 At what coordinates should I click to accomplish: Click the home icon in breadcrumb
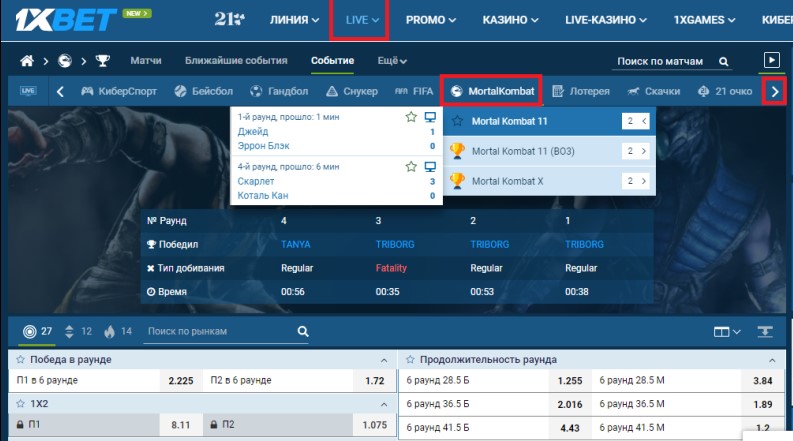[x=27, y=61]
